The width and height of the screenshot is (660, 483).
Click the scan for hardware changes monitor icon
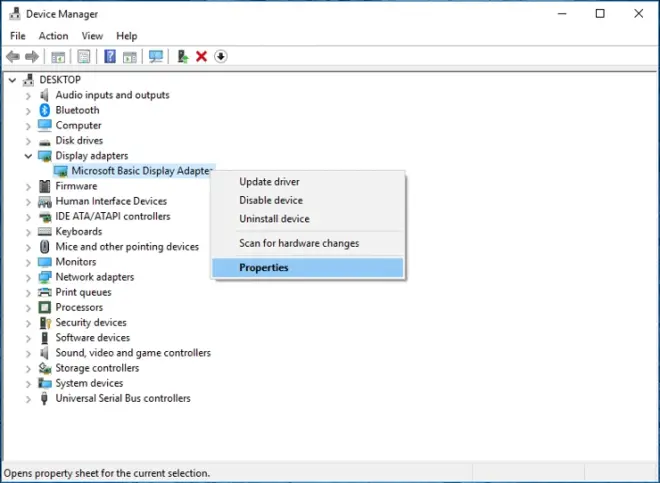point(156,56)
